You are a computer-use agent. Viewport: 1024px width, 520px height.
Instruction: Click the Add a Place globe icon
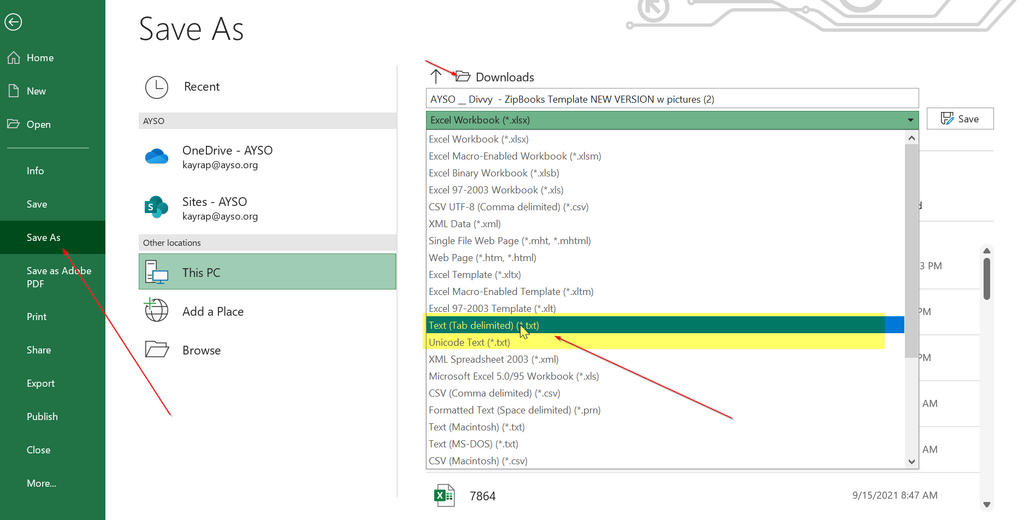(156, 311)
